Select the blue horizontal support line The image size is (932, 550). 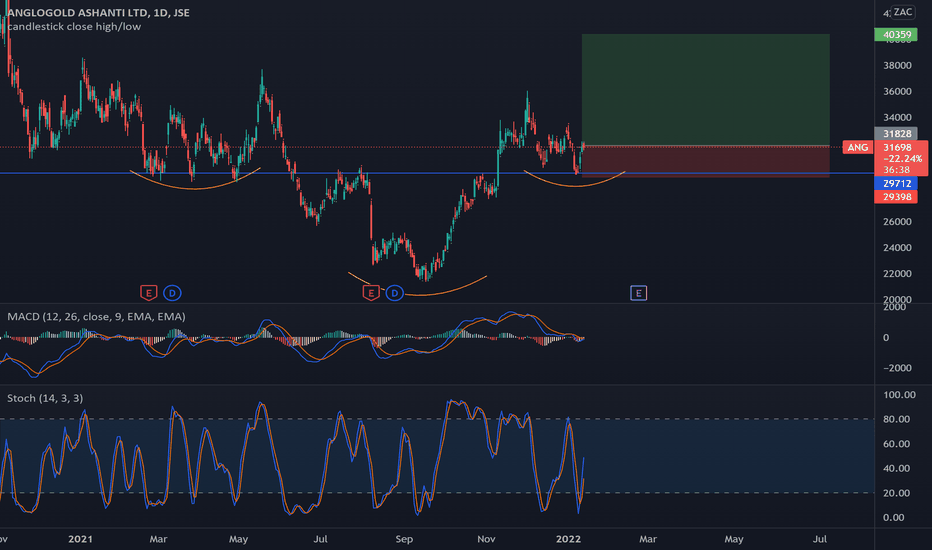click(437, 173)
